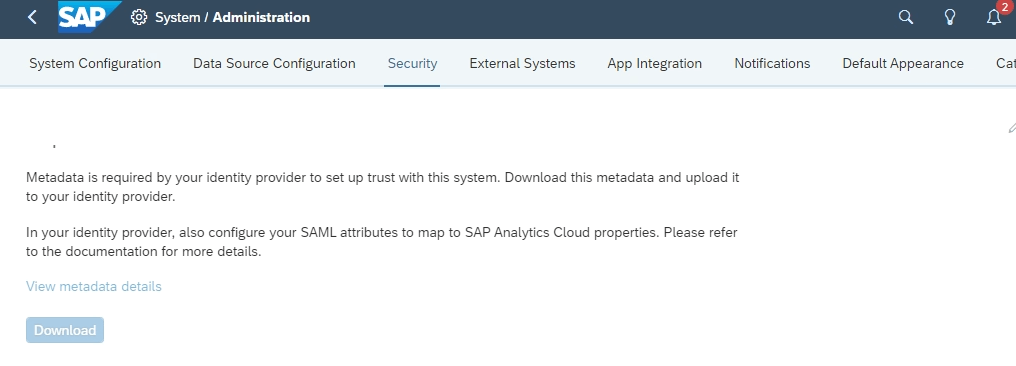Open search with the magnifier icon
Screen dimensions: 1016x366
pos(906,17)
